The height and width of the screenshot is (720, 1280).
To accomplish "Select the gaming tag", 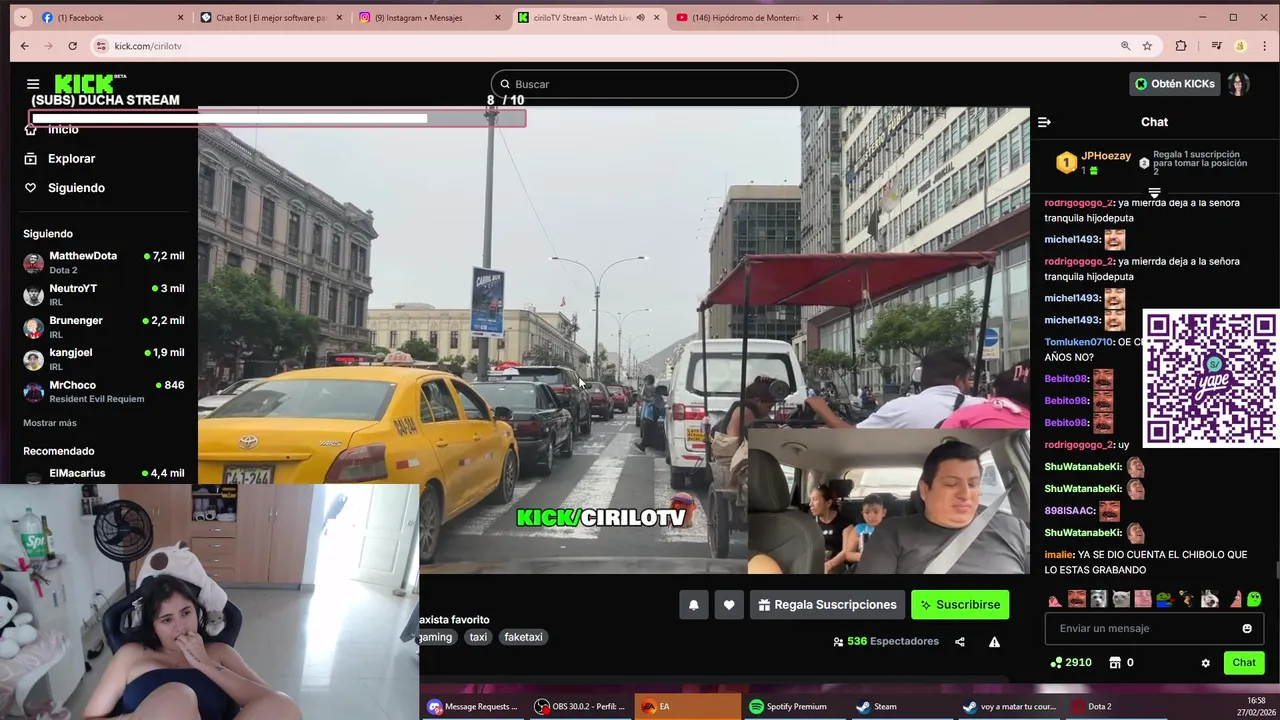I will 436,637.
